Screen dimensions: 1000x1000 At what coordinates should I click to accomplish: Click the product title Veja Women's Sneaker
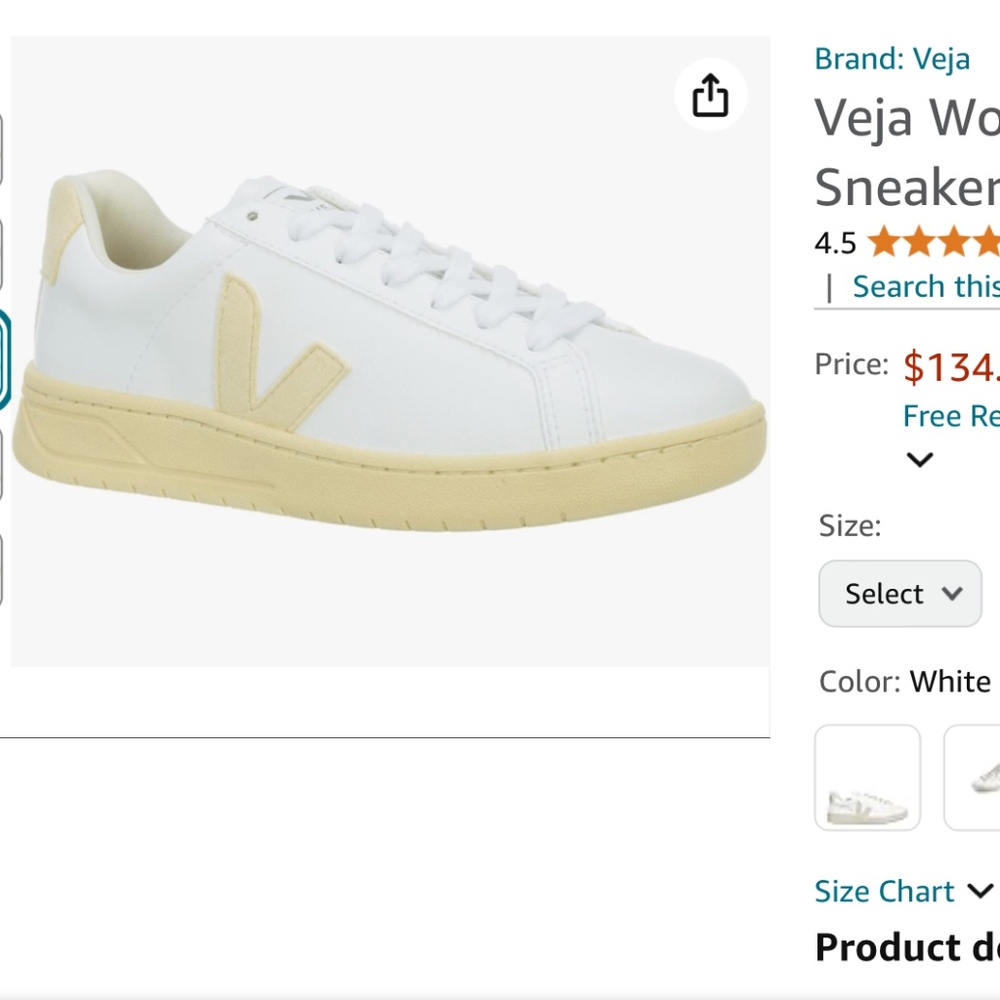(900, 150)
